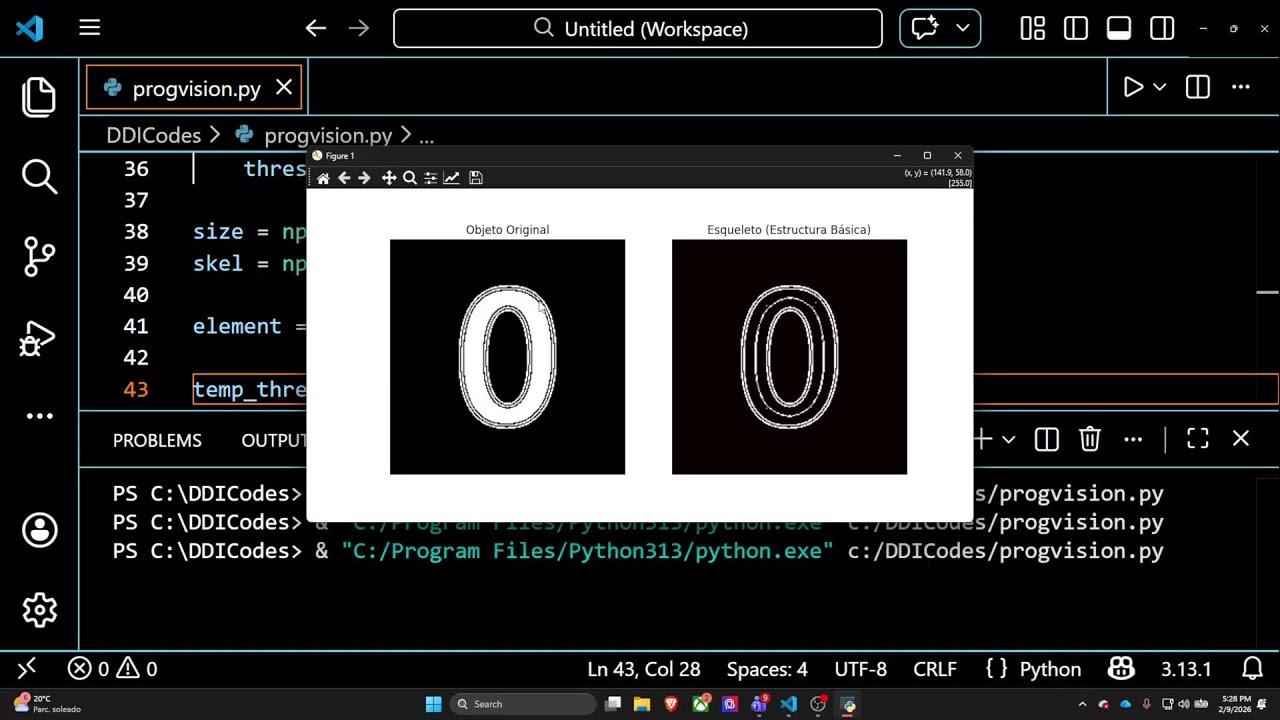Open the Source Control view
This screenshot has width=1280, height=720.
[x=39, y=256]
